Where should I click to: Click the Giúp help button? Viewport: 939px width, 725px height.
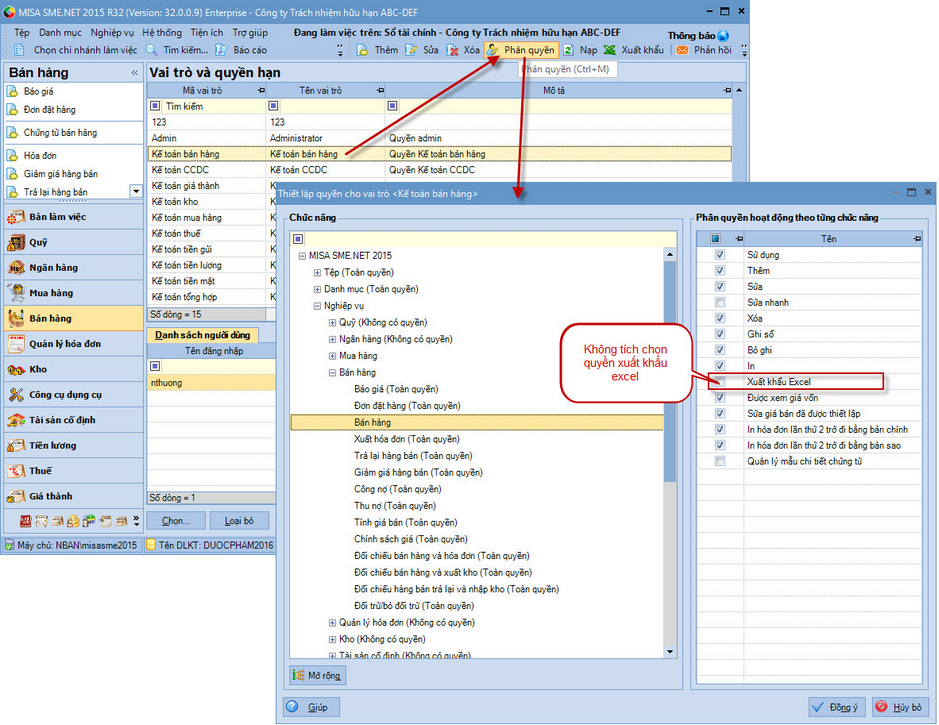point(311,707)
